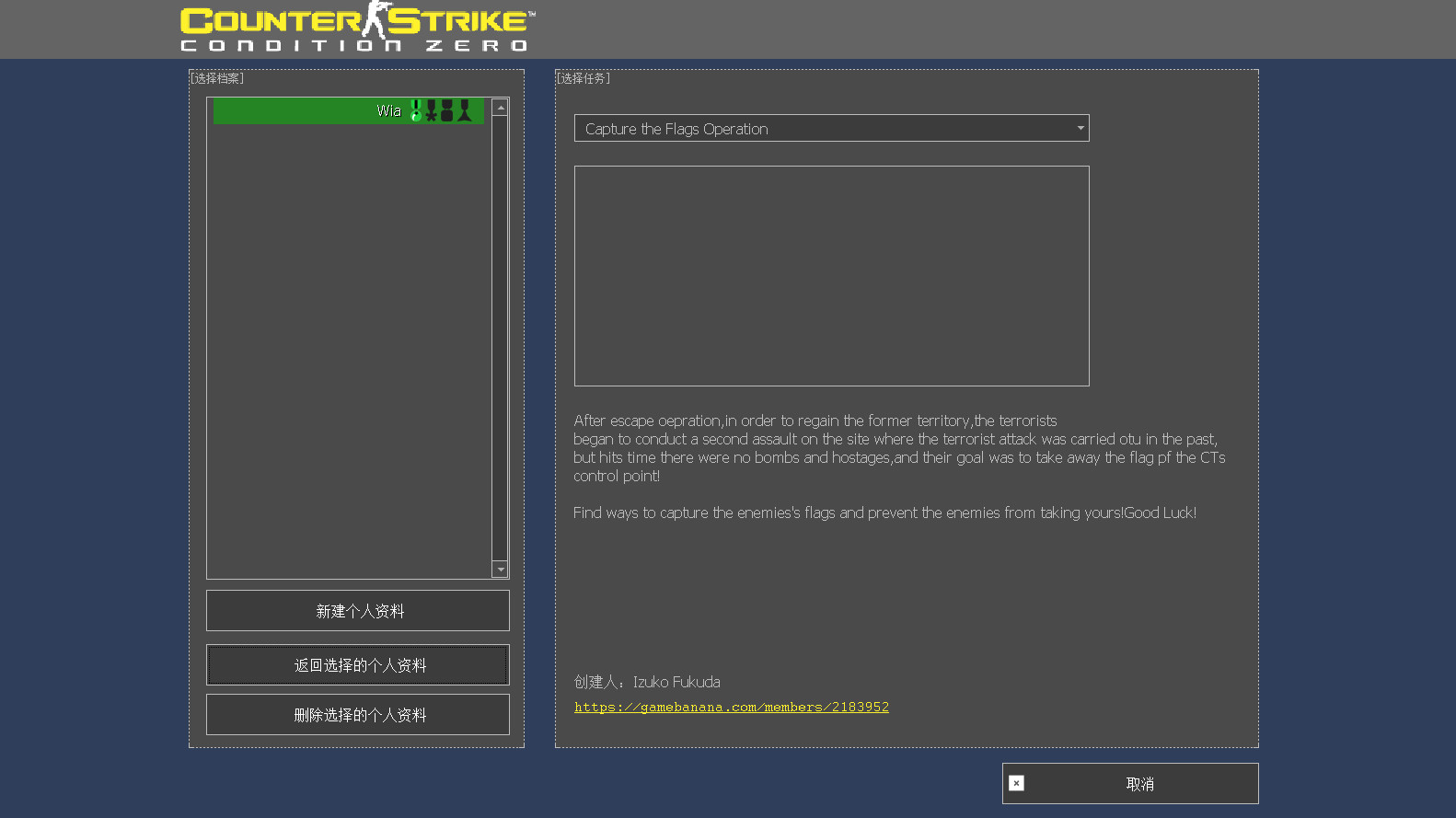Click the 'Find ways to capture' description line
The width and height of the screenshot is (1456, 818).
click(884, 513)
